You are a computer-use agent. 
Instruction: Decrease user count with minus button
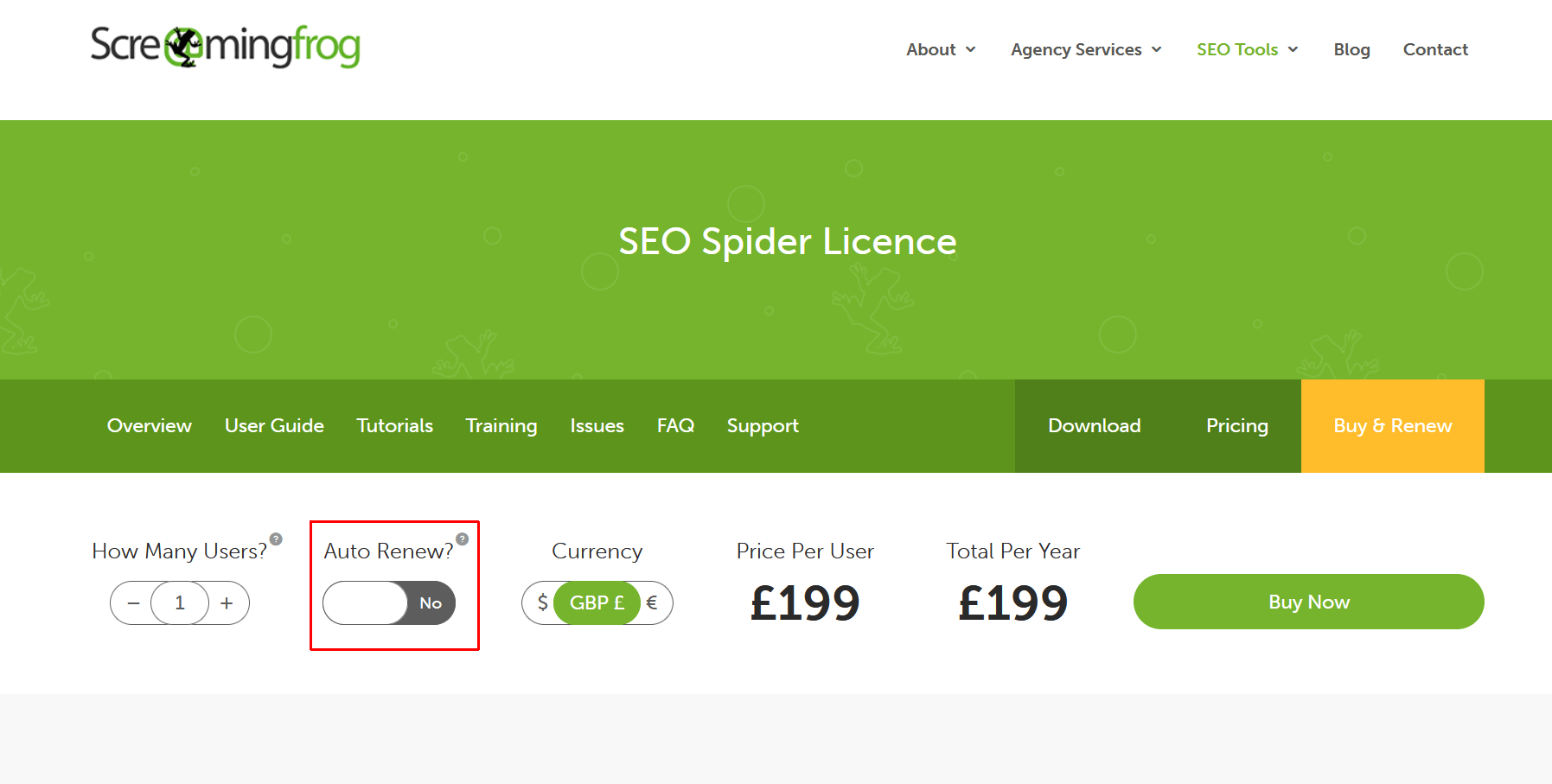[133, 603]
